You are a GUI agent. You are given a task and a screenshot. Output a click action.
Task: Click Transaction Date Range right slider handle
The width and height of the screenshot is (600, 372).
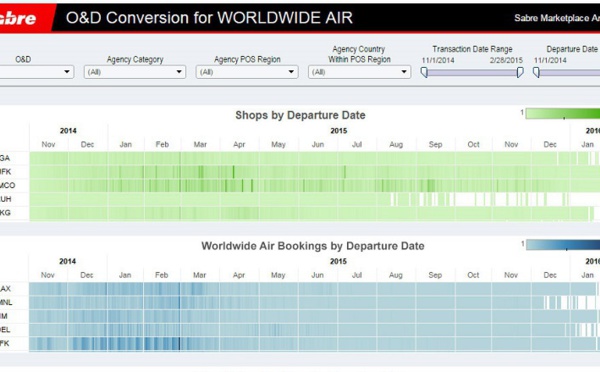pyautogui.click(x=520, y=72)
